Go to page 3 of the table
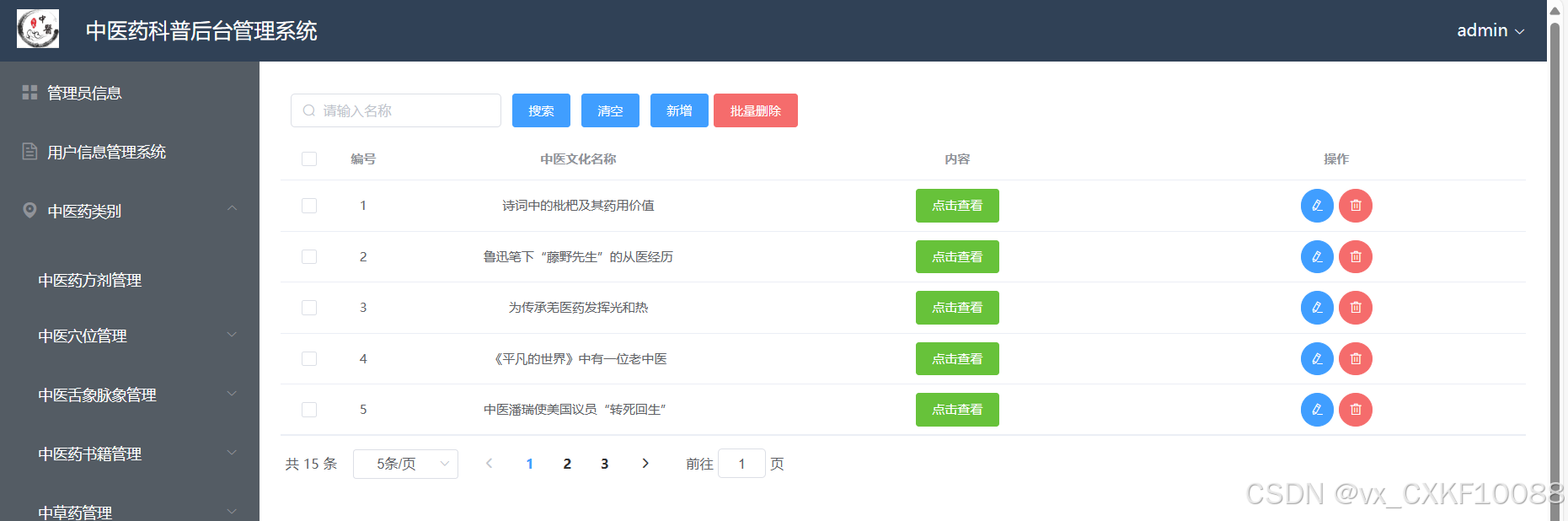This screenshot has height=521, width=1568. 604,464
